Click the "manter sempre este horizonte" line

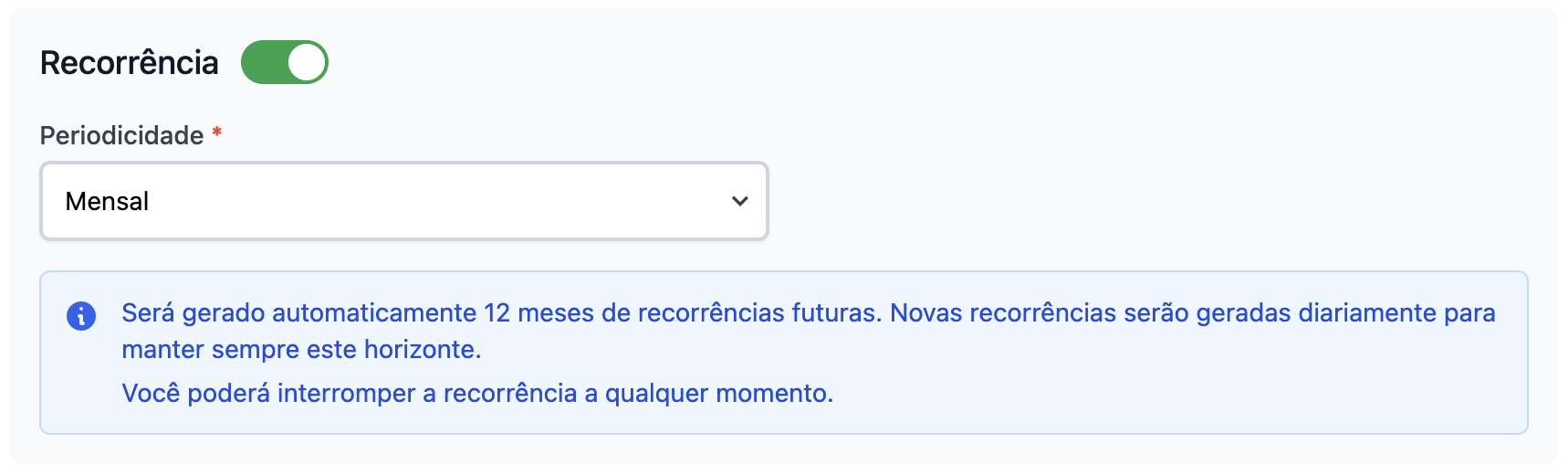pos(301,350)
